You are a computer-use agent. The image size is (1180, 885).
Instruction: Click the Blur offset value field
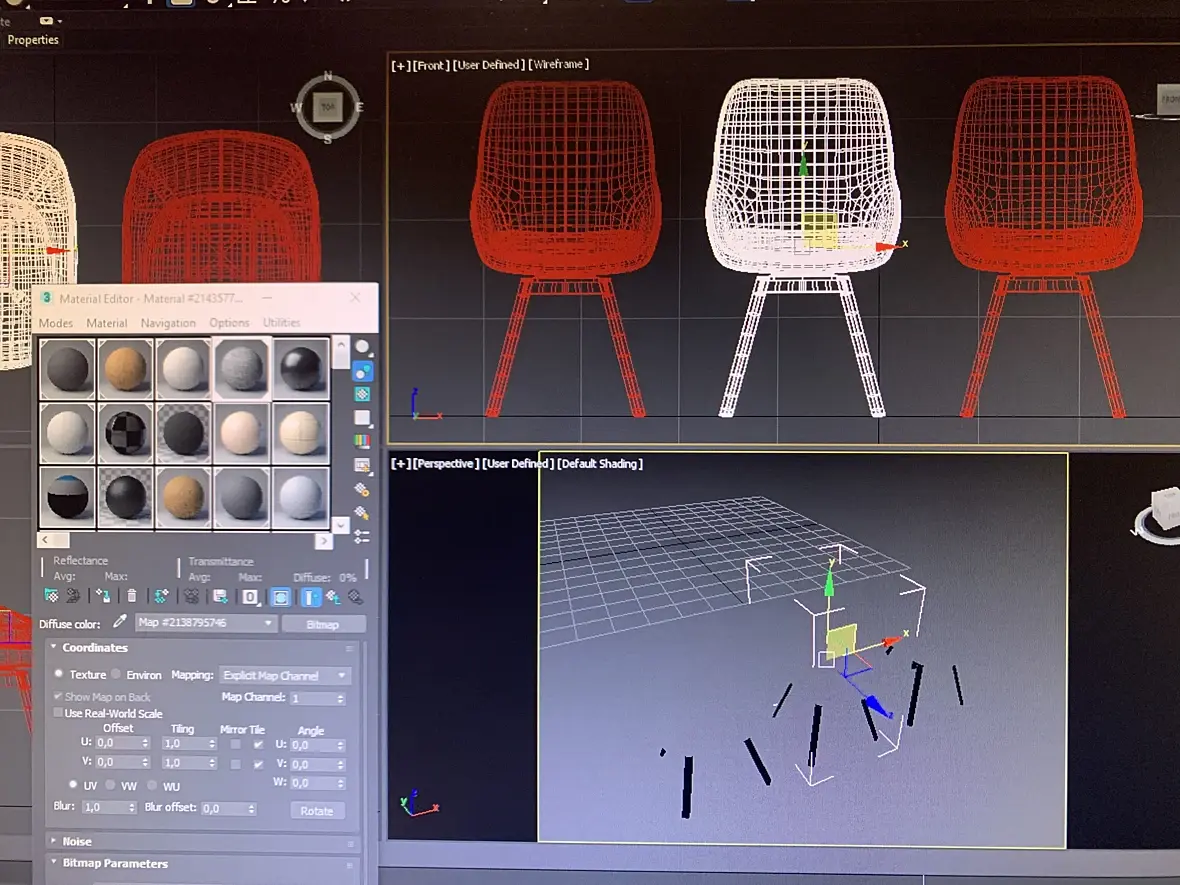coord(224,808)
